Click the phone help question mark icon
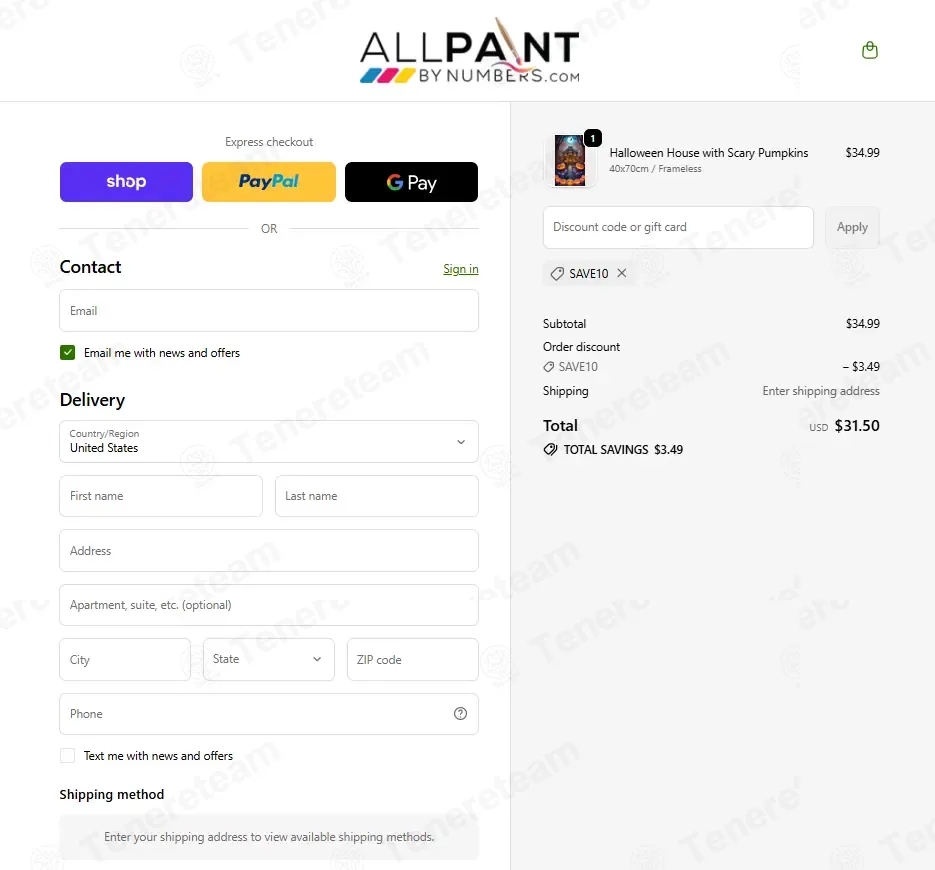The image size is (935, 870). (x=460, y=714)
